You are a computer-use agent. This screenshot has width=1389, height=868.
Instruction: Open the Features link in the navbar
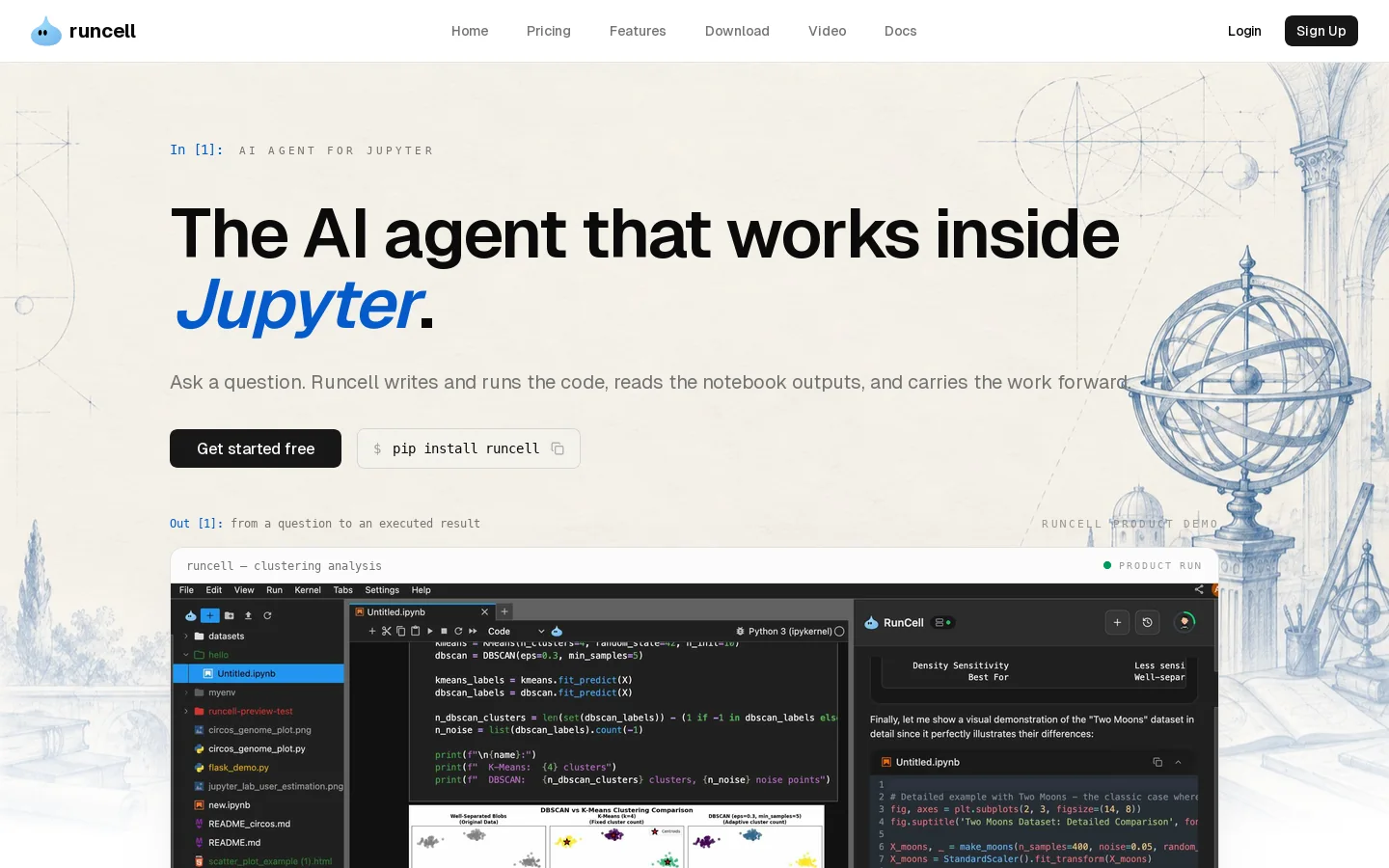pos(638,31)
